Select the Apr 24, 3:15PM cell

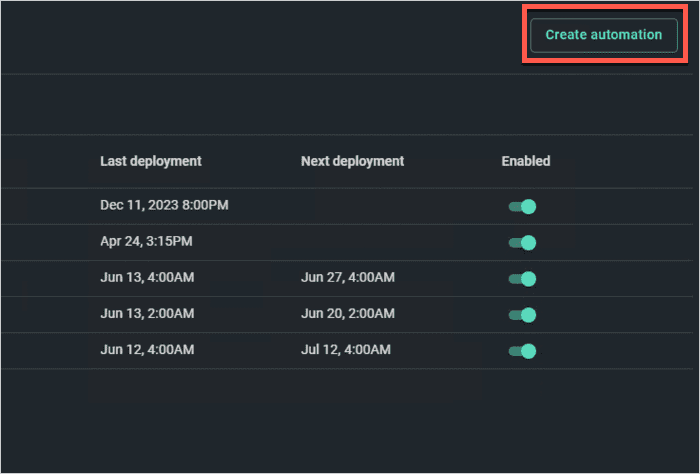(146, 241)
